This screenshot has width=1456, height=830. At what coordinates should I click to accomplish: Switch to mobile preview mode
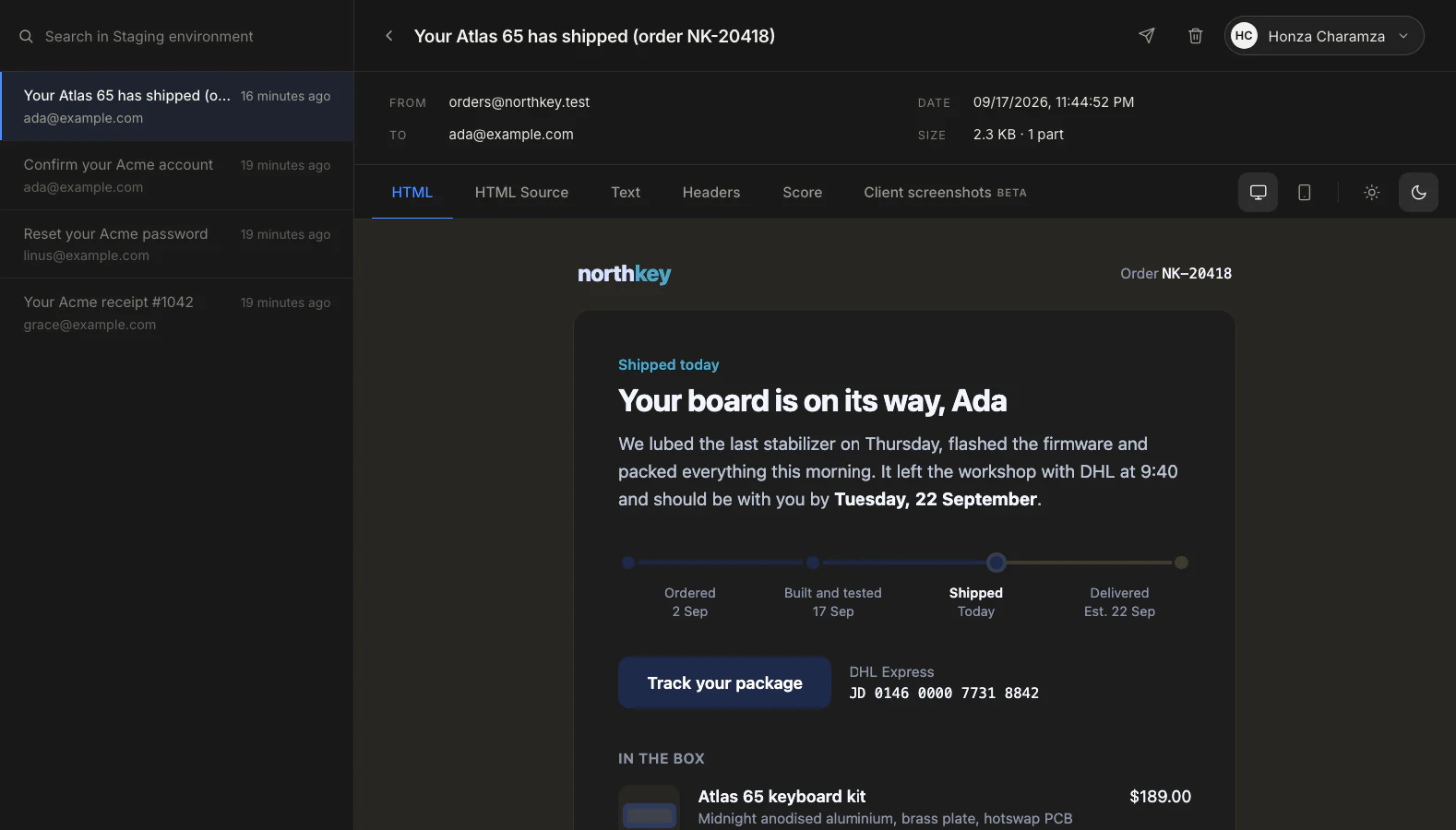click(x=1304, y=193)
